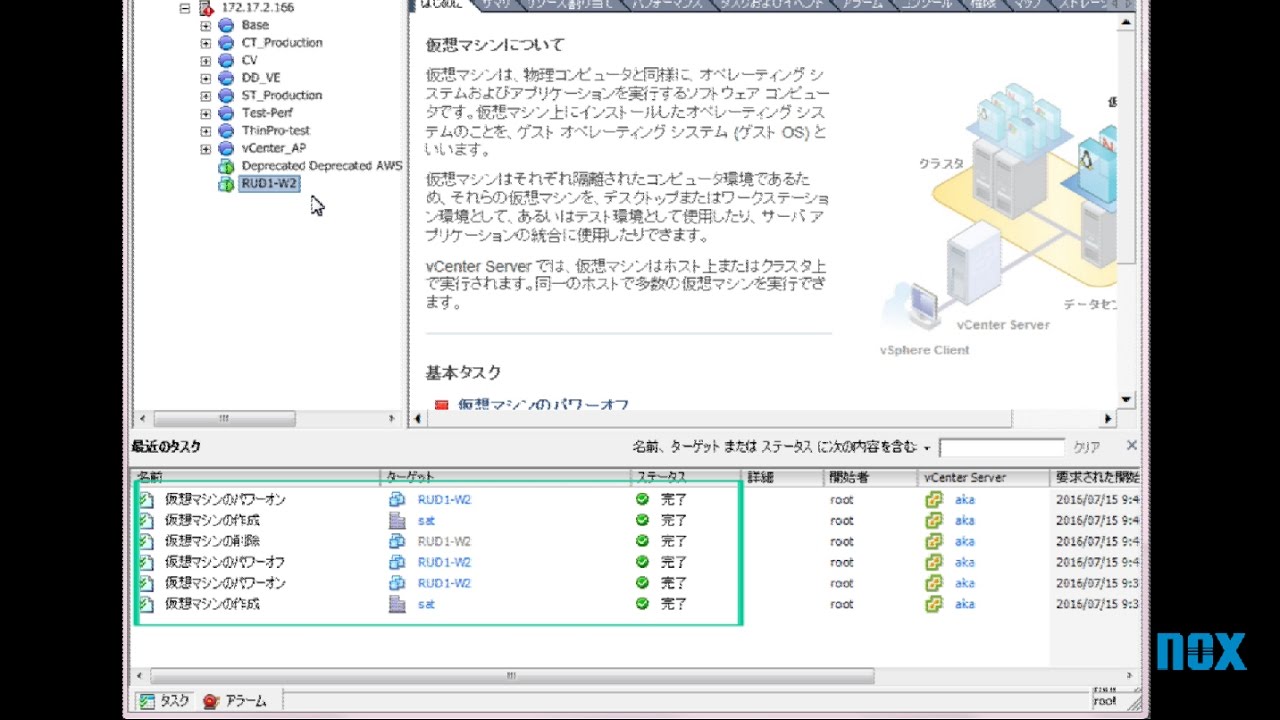Sort the task list by the 名前 column header
Image resolution: width=1280 pixels, height=720 pixels.
click(256, 477)
